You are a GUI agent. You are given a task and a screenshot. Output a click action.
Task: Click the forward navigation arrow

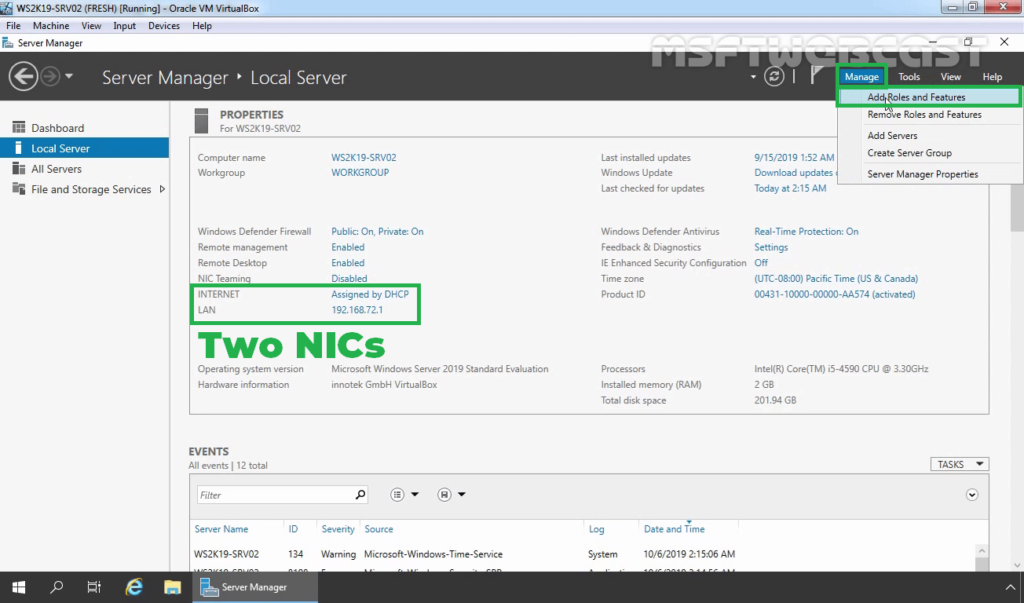50,76
